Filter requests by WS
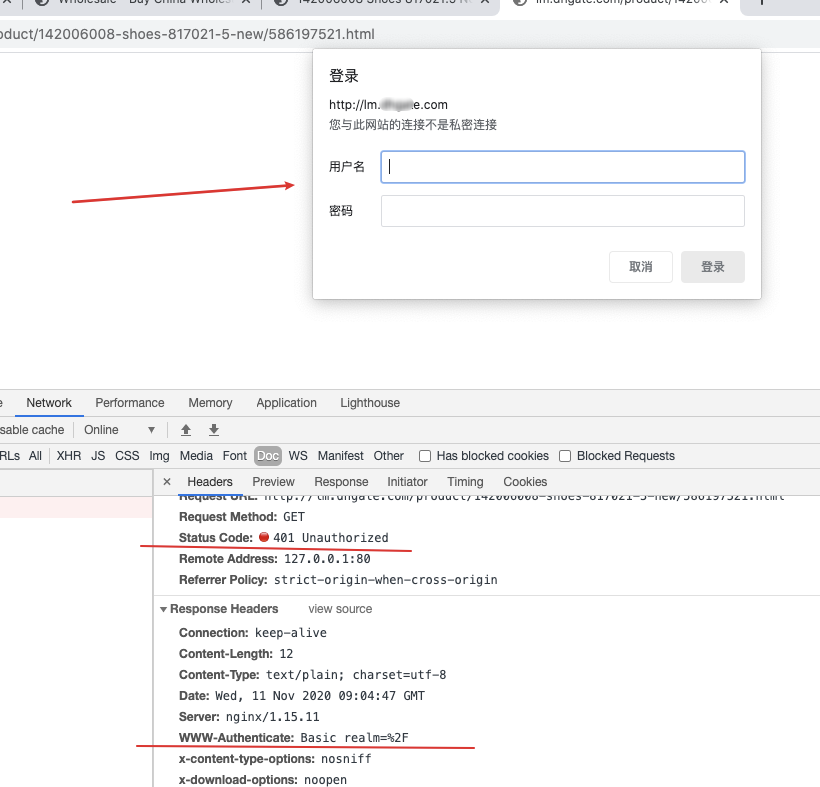820x787 pixels. point(298,456)
